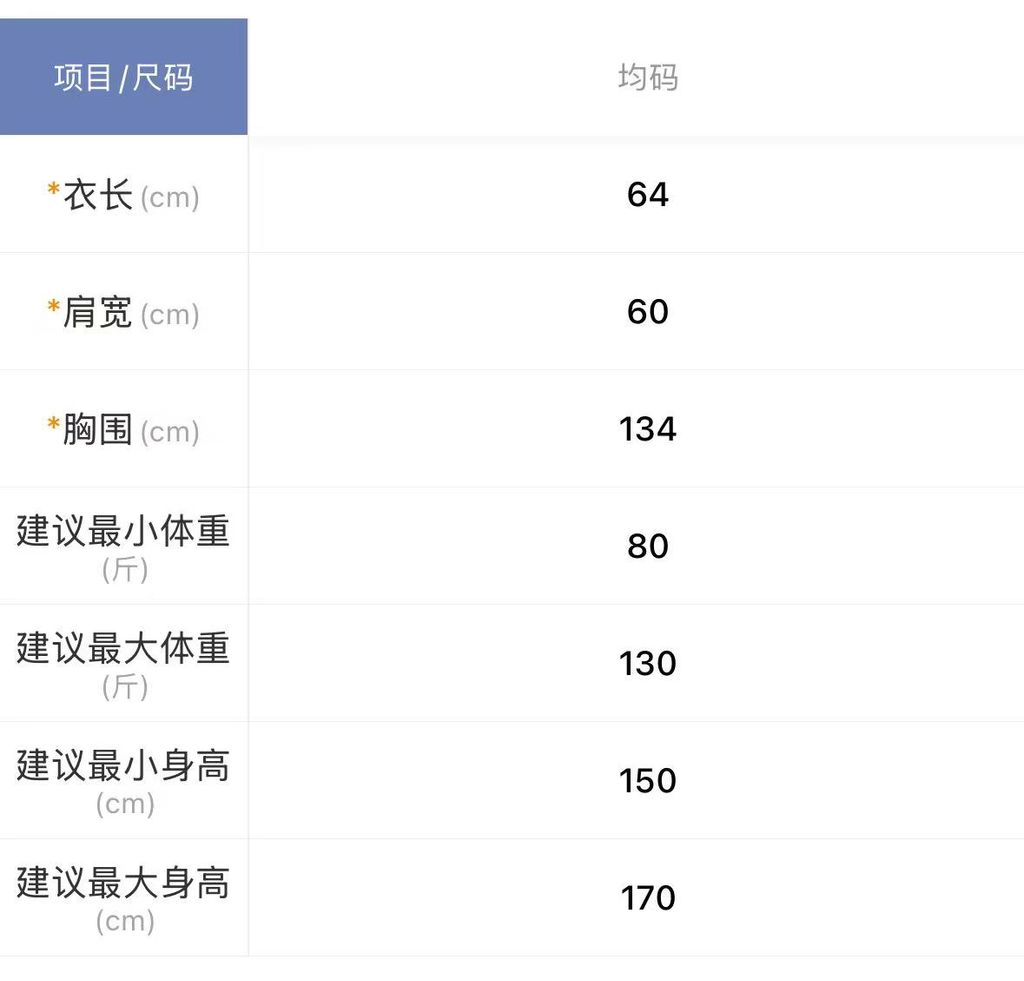
Task: Select the 衣长 value 64
Action: (647, 194)
